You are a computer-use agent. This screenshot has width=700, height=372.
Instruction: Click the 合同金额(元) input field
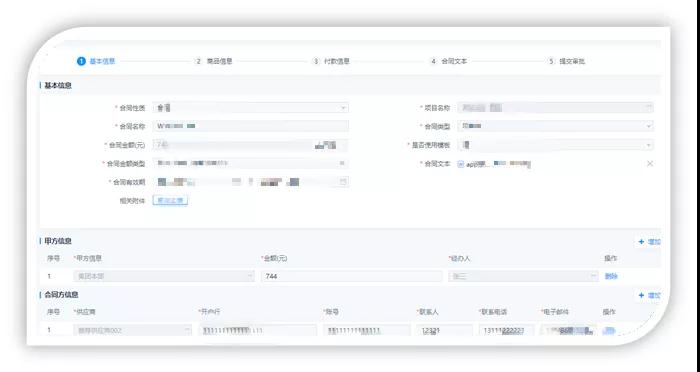tap(250, 145)
